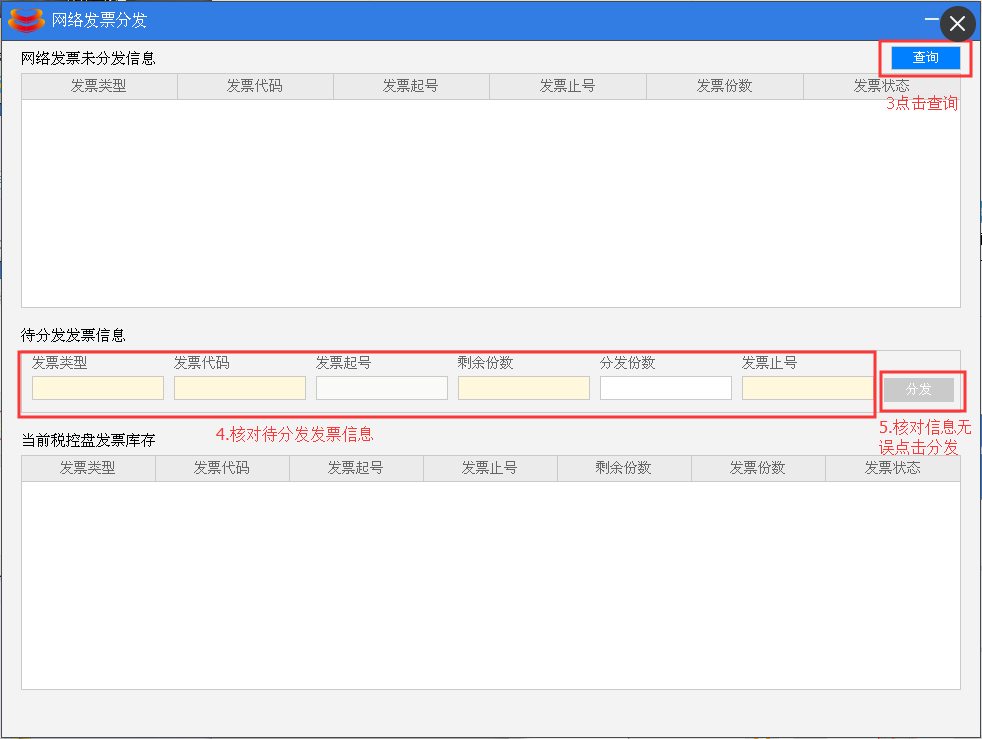This screenshot has height=739, width=982.
Task: Click the 网络发票未分发信息 label
Action: pyautogui.click(x=88, y=58)
